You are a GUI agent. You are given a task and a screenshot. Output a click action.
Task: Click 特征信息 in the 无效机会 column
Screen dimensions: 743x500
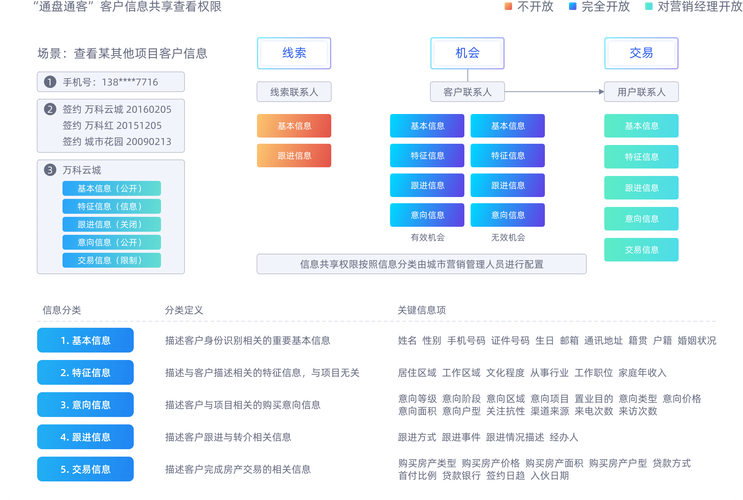[x=507, y=155]
